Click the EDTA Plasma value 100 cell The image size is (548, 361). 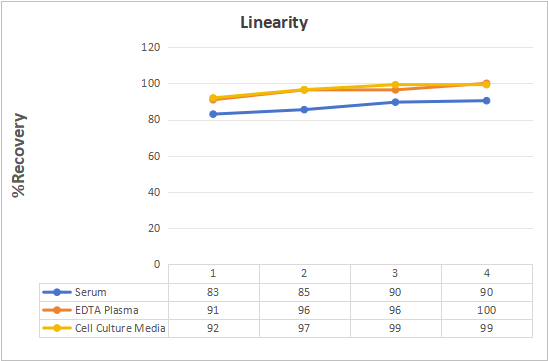pyautogui.click(x=487, y=310)
